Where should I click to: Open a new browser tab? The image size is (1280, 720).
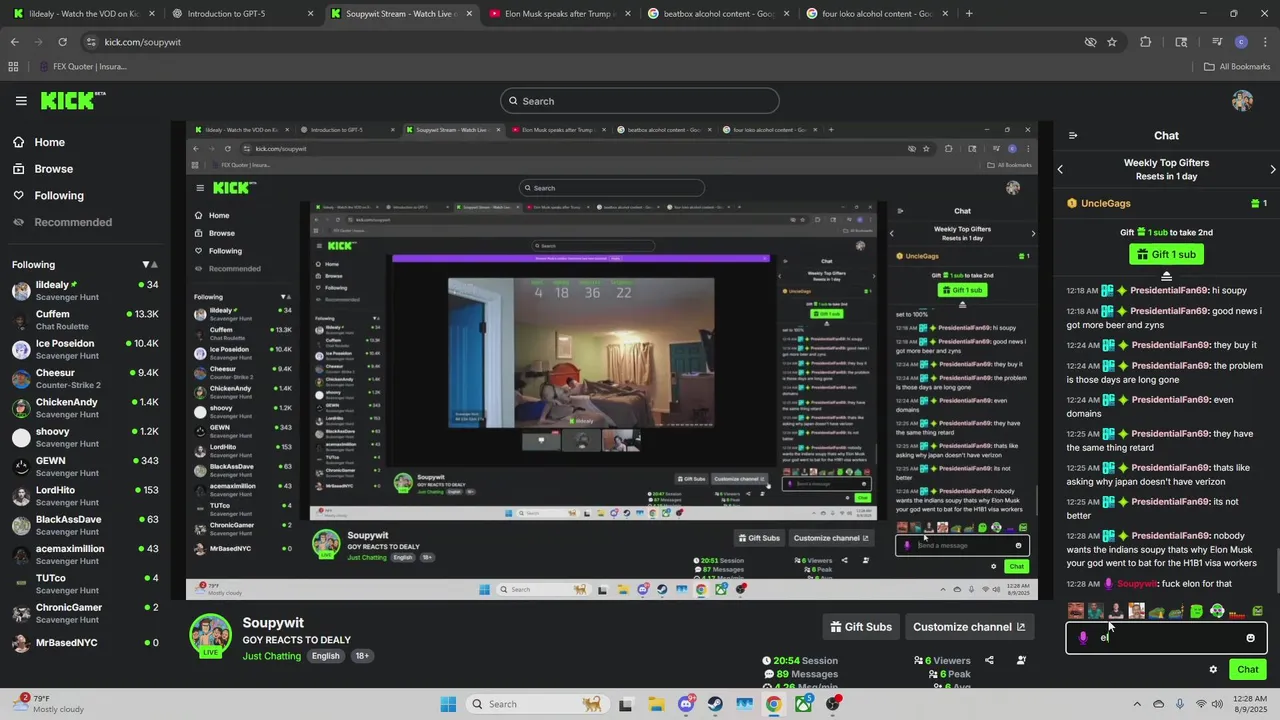coord(969,14)
